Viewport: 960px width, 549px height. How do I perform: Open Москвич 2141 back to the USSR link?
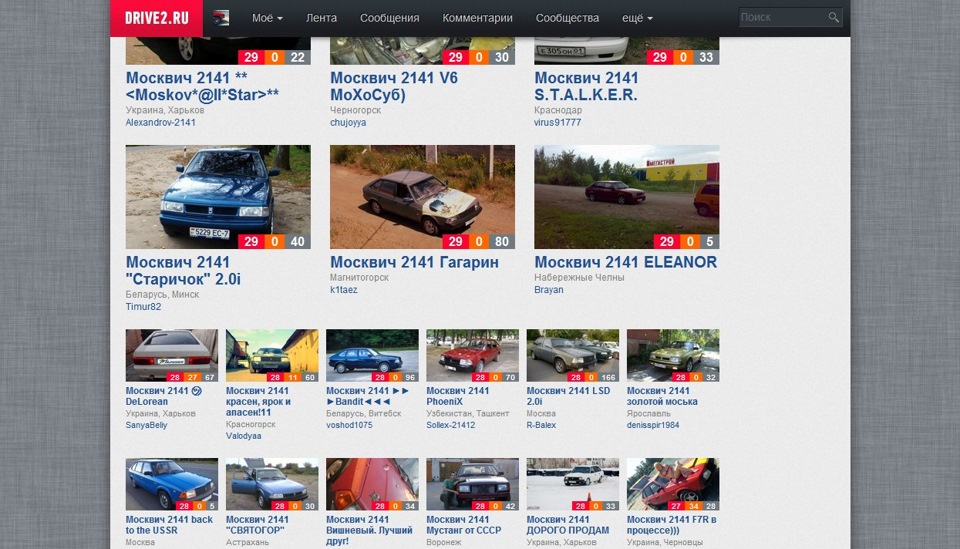click(x=169, y=525)
